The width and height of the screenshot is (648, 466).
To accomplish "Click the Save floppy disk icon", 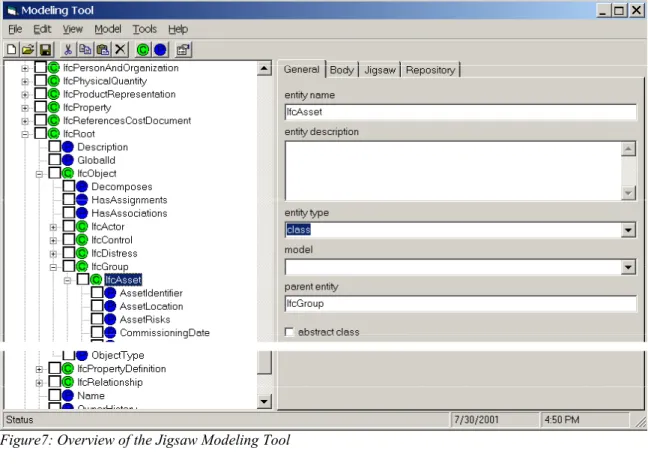I will point(45,50).
